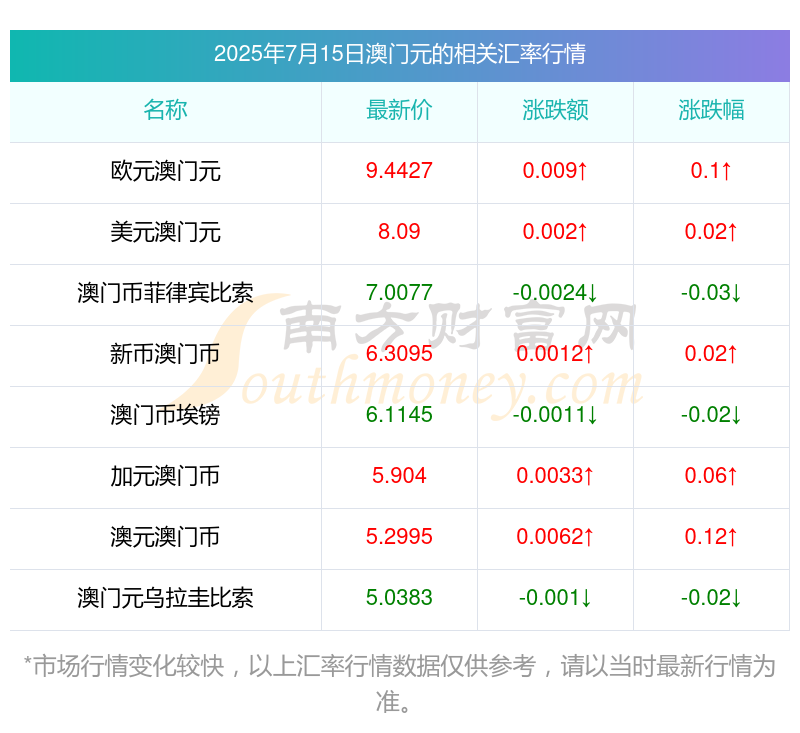Click the 涨跌幅 column header
Image resolution: width=800 pixels, height=733 pixels.
tap(711, 110)
